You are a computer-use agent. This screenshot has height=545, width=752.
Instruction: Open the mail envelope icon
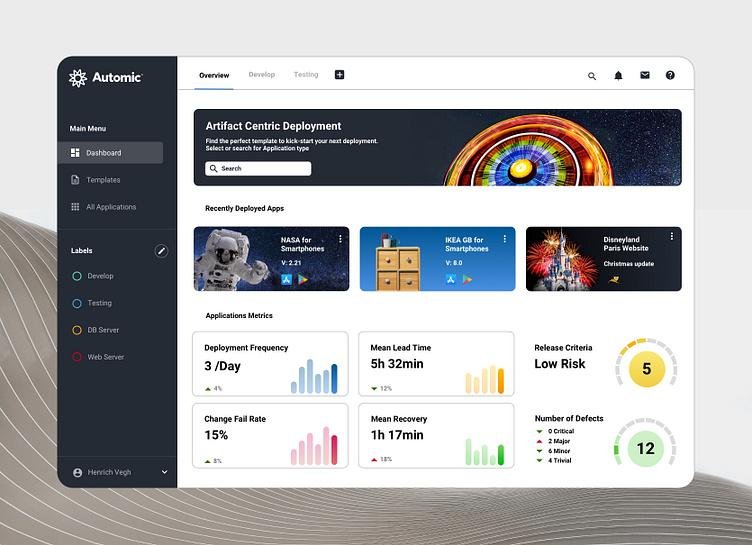[x=645, y=75]
